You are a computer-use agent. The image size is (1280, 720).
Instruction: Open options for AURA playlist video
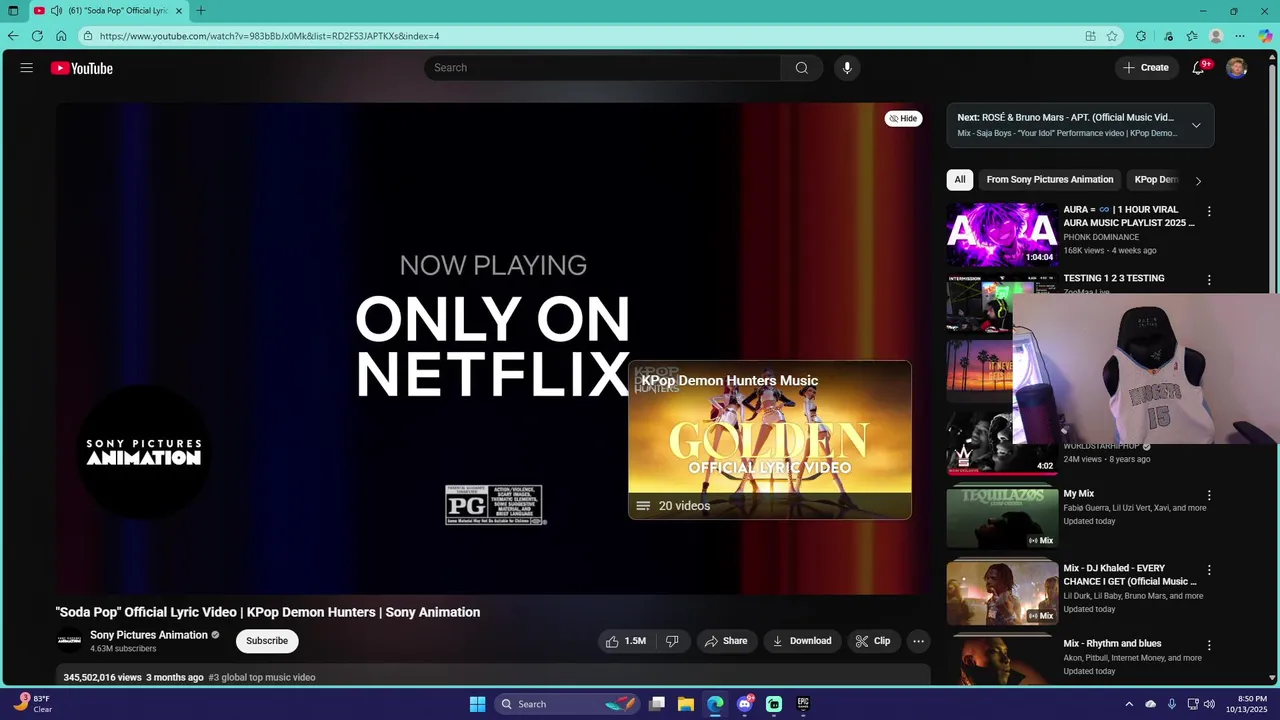1209,211
